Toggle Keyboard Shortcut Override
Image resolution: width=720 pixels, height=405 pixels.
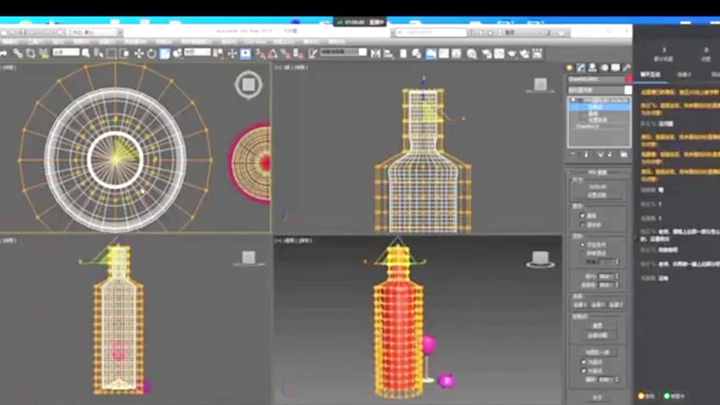click(x=246, y=54)
